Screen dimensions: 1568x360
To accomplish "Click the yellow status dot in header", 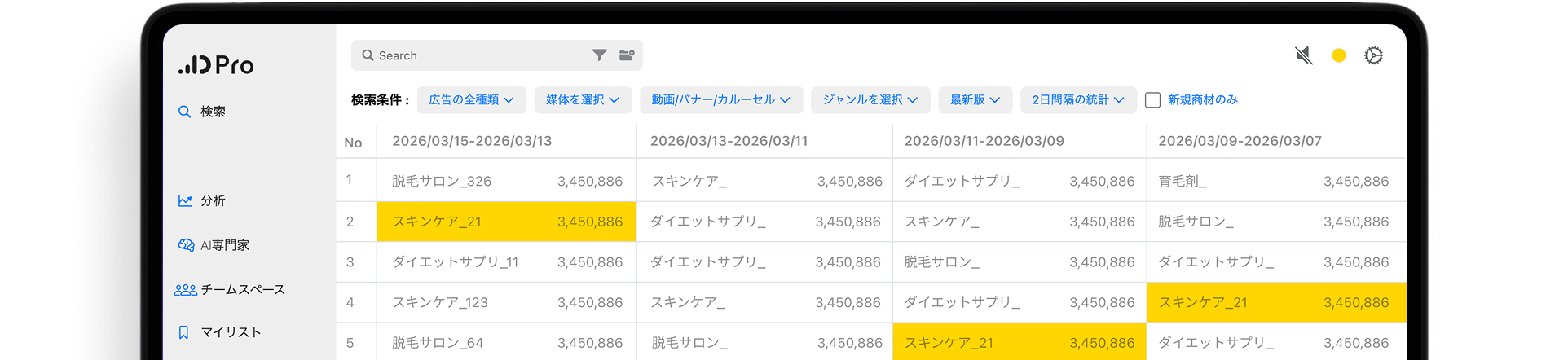I will [x=1338, y=55].
